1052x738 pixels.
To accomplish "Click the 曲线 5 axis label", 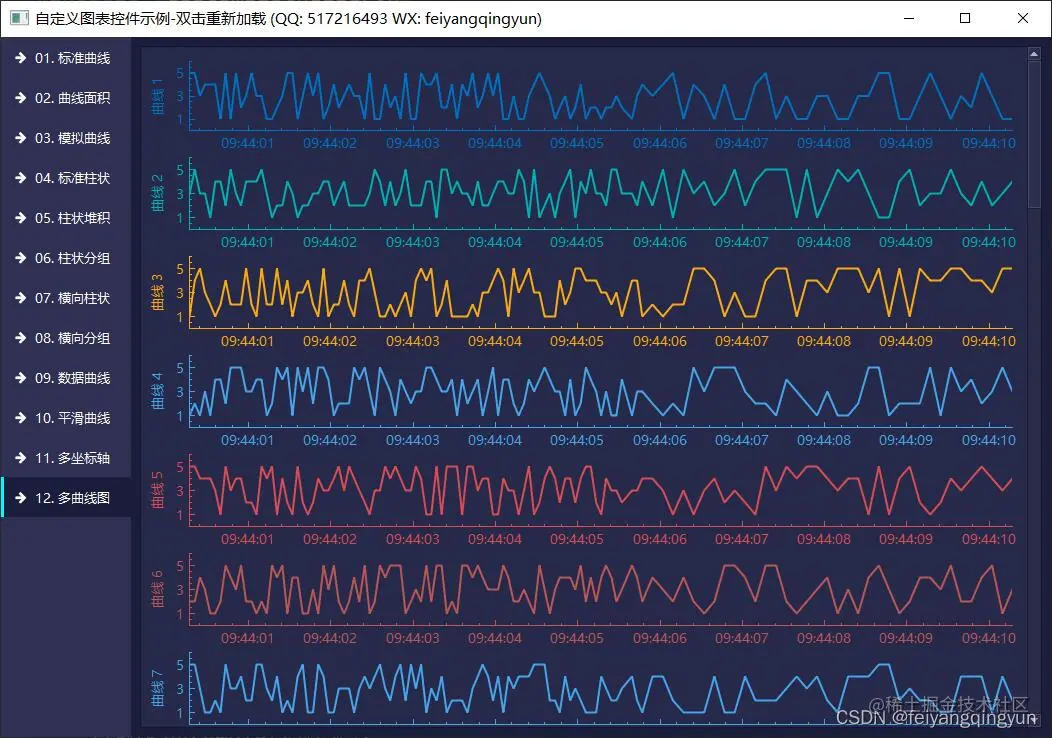I will click(x=158, y=490).
